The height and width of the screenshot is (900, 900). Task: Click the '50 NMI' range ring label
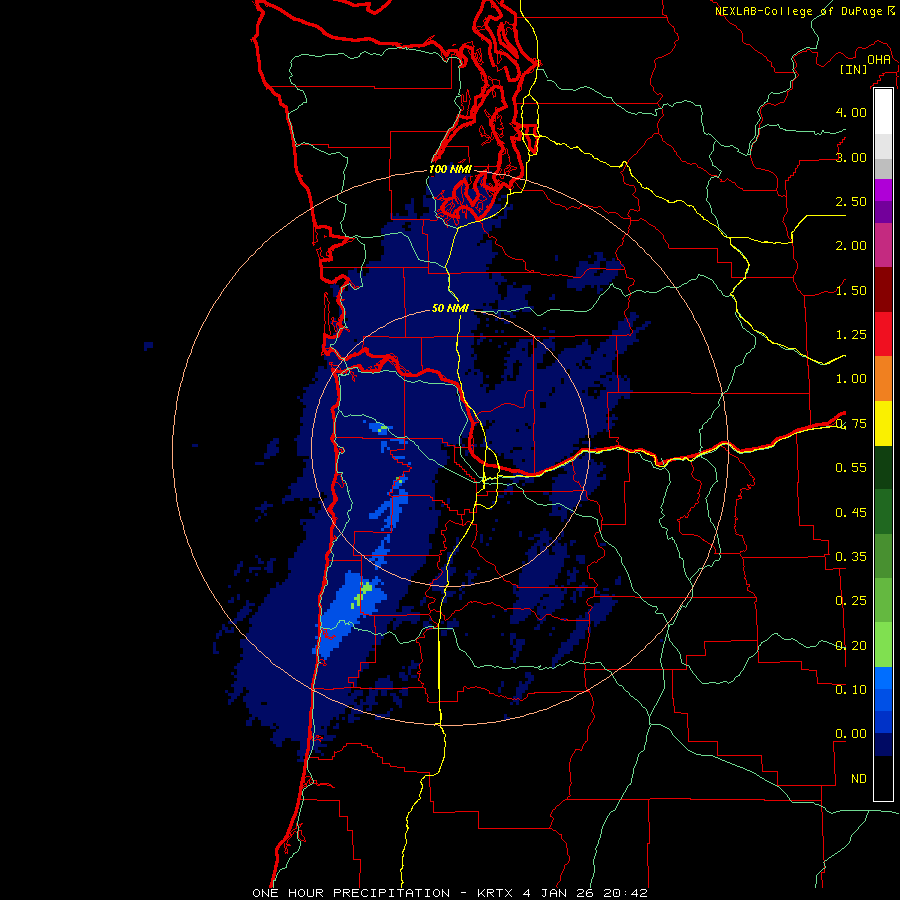tap(450, 308)
